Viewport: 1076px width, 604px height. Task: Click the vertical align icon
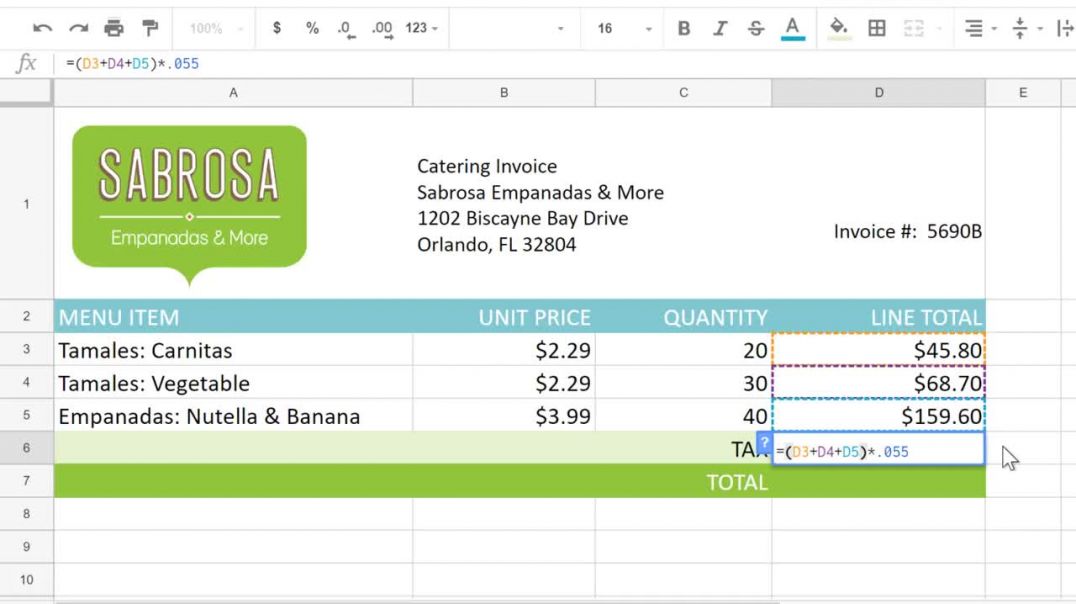[x=1020, y=28]
